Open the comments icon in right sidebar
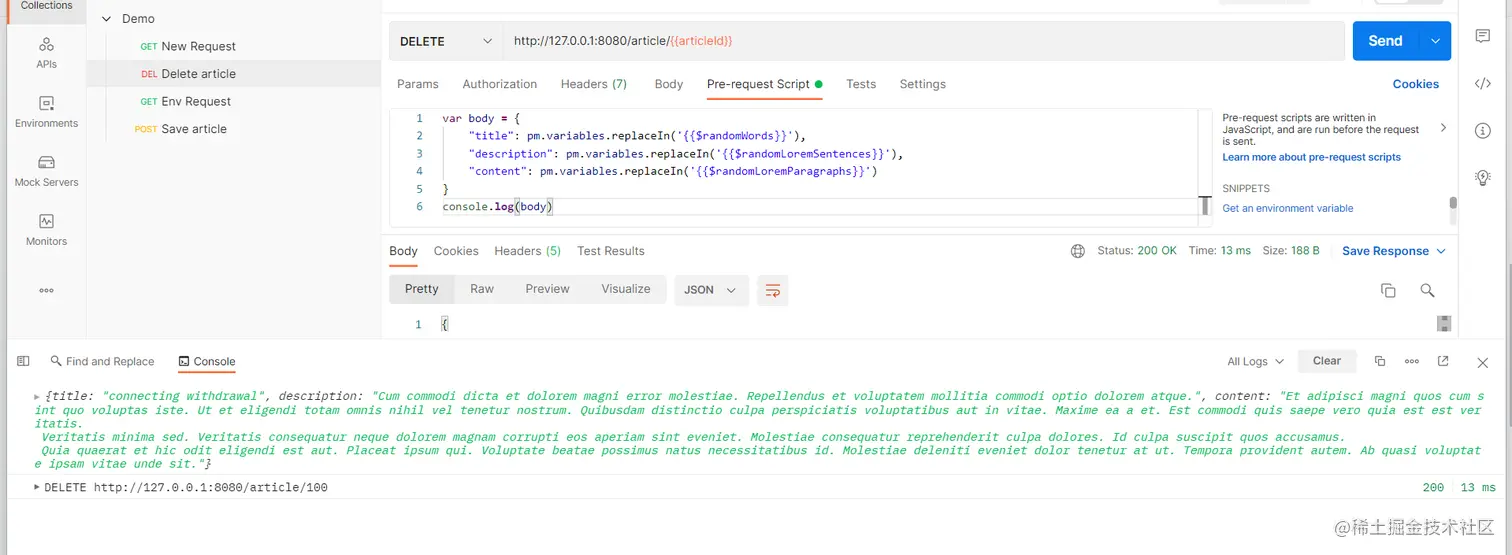 [1483, 36]
